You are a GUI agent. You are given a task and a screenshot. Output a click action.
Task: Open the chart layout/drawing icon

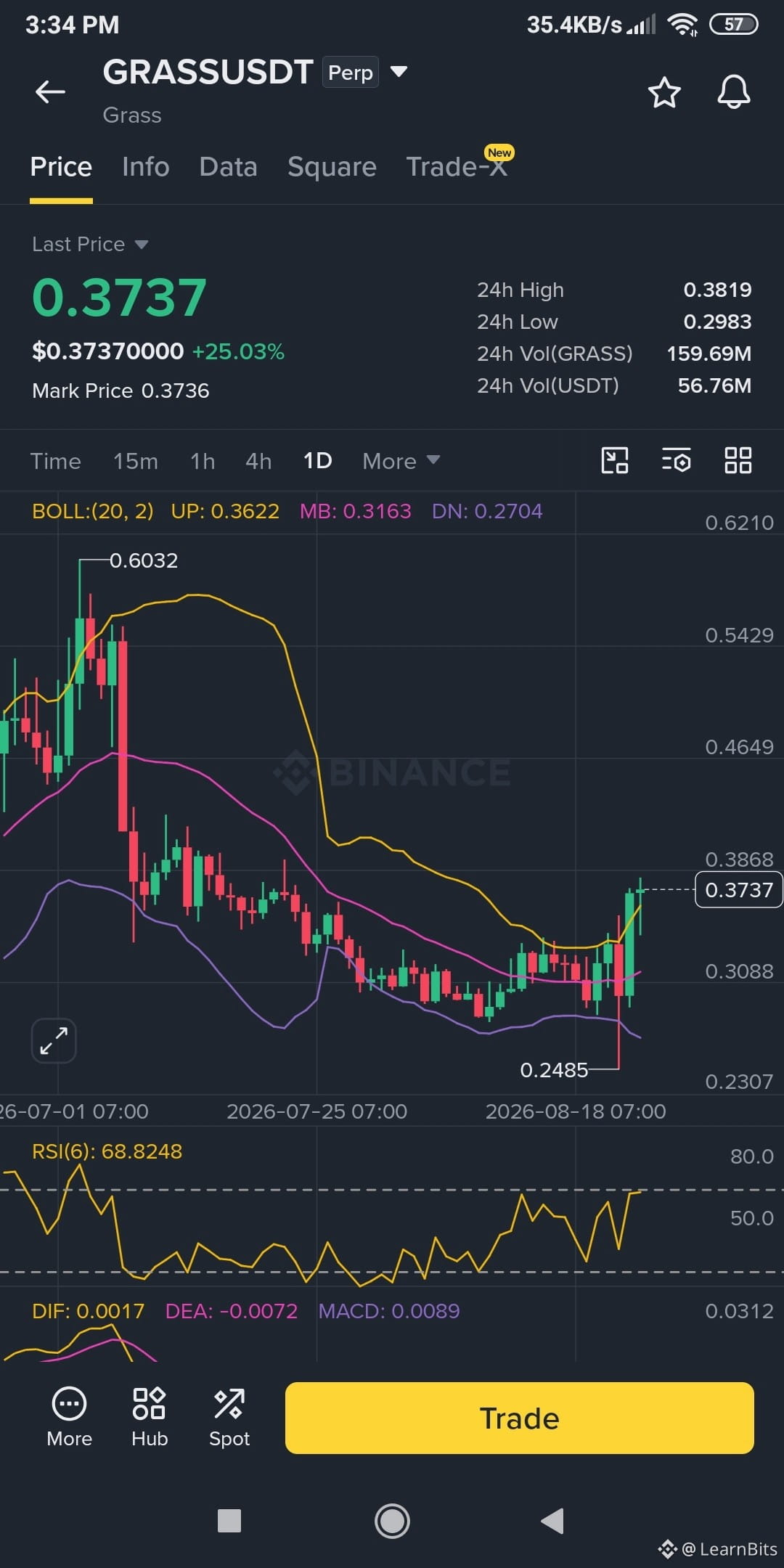click(615, 460)
